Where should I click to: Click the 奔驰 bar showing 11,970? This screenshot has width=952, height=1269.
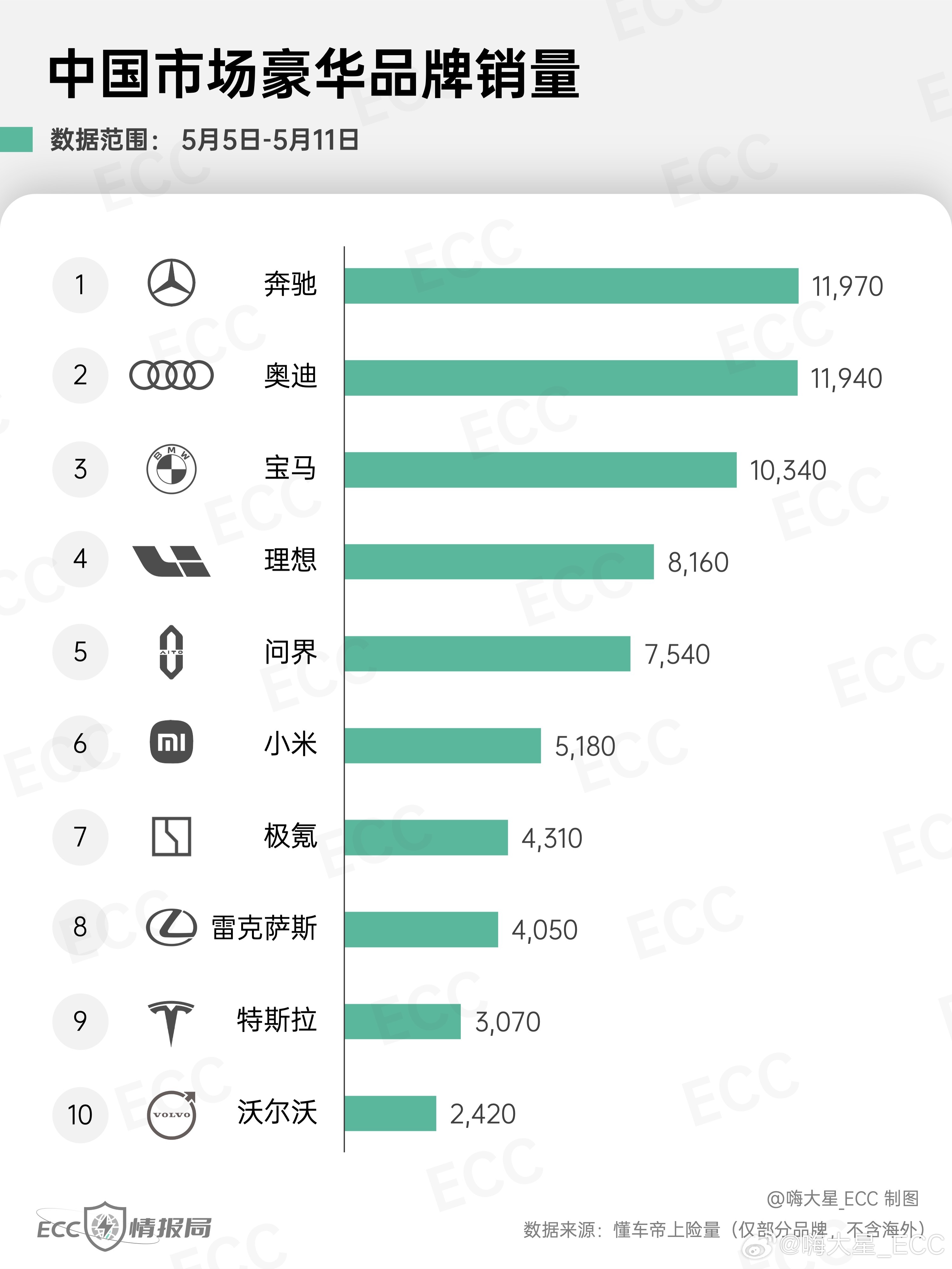[572, 286]
